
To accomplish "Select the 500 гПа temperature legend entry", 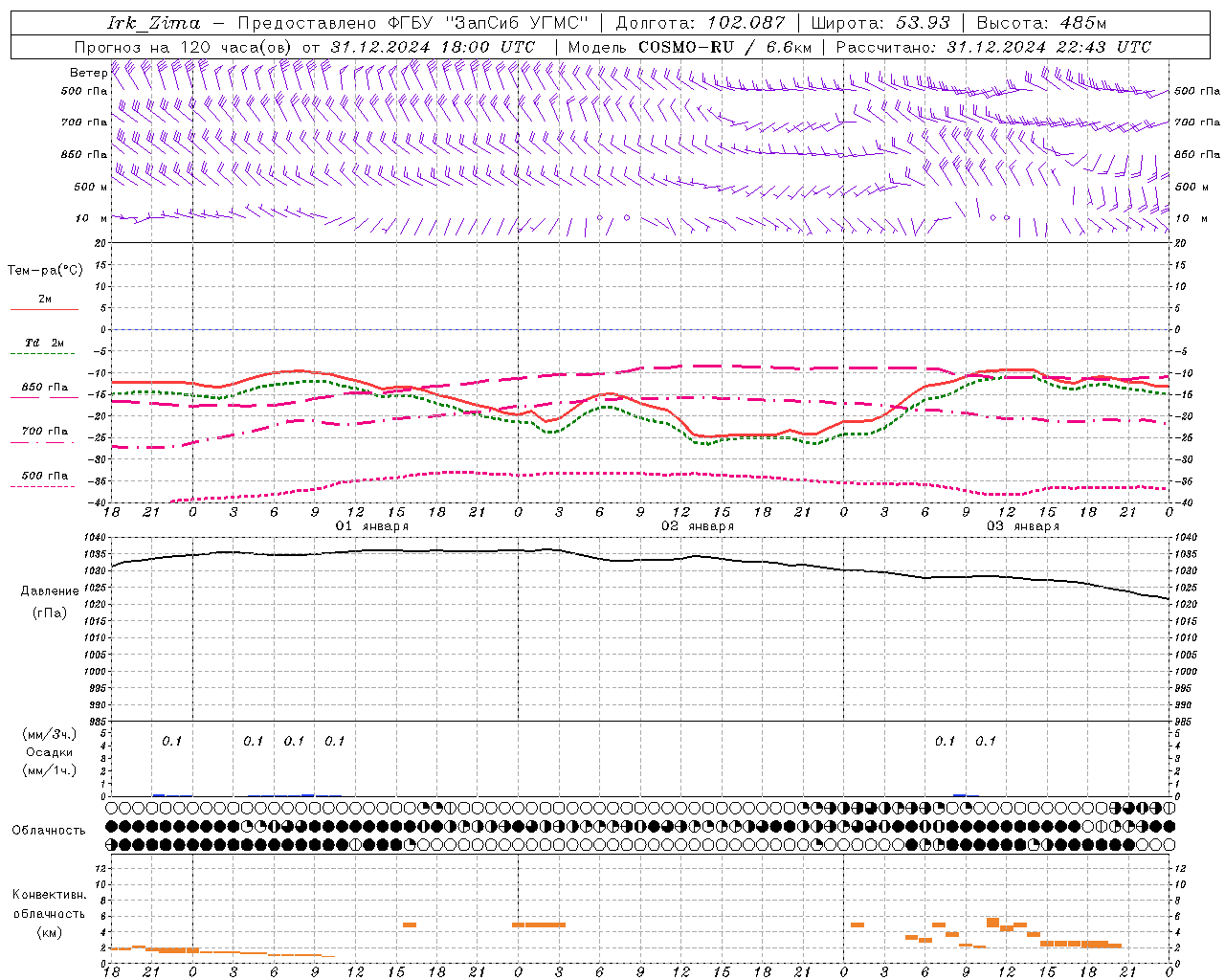I will click(x=45, y=476).
